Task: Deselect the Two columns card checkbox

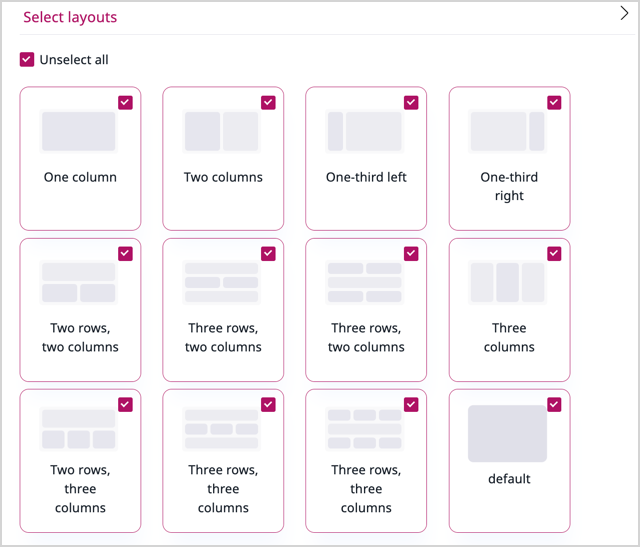Action: coord(268,102)
